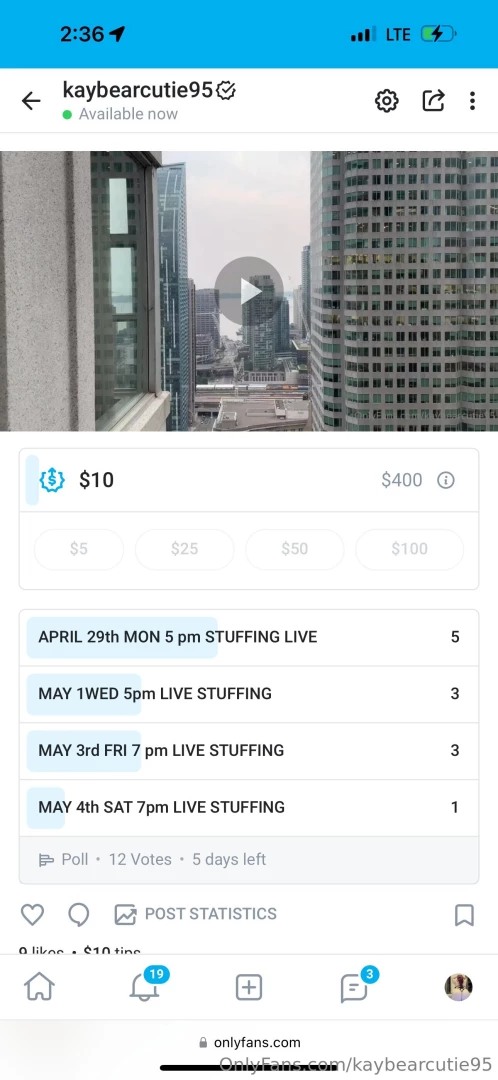Open the settings gear icon
The height and width of the screenshot is (1080, 498).
point(386,101)
